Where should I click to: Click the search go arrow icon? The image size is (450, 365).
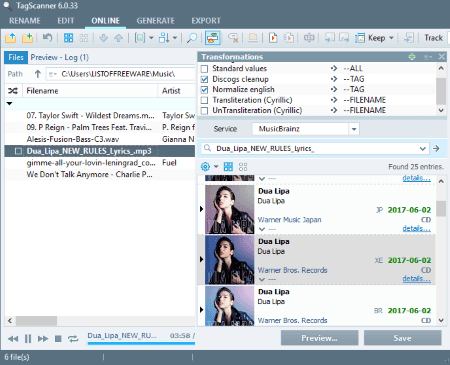point(436,149)
